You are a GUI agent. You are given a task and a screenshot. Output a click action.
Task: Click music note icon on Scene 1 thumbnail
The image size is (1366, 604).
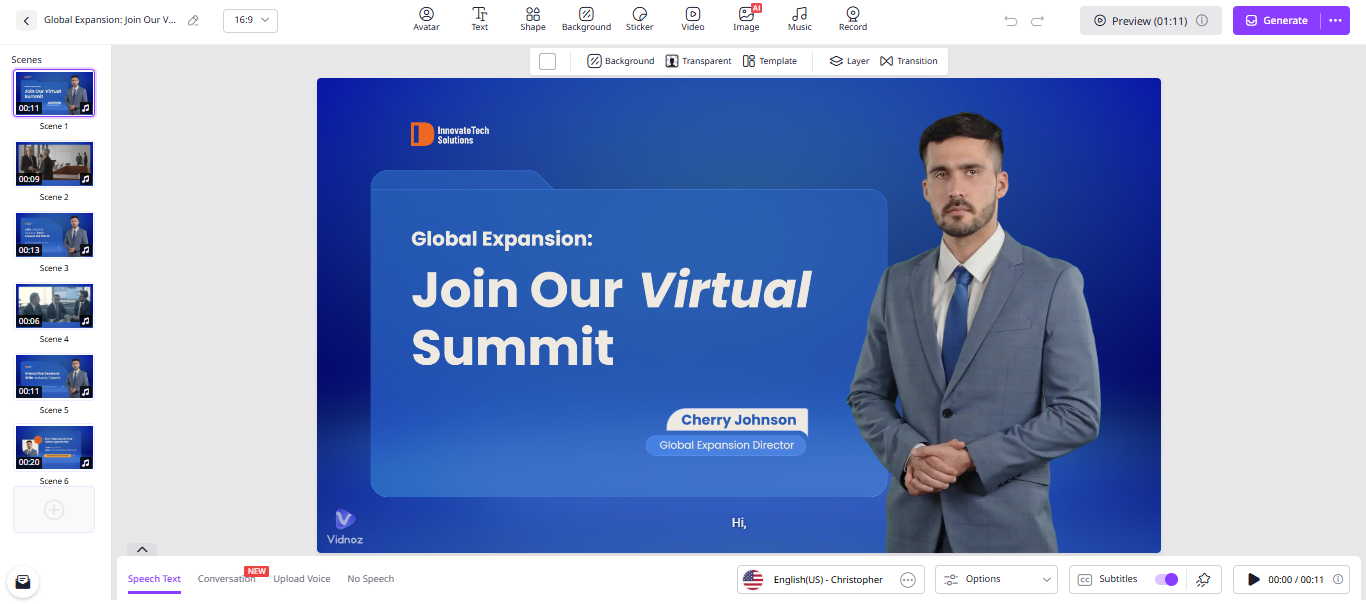coord(86,108)
